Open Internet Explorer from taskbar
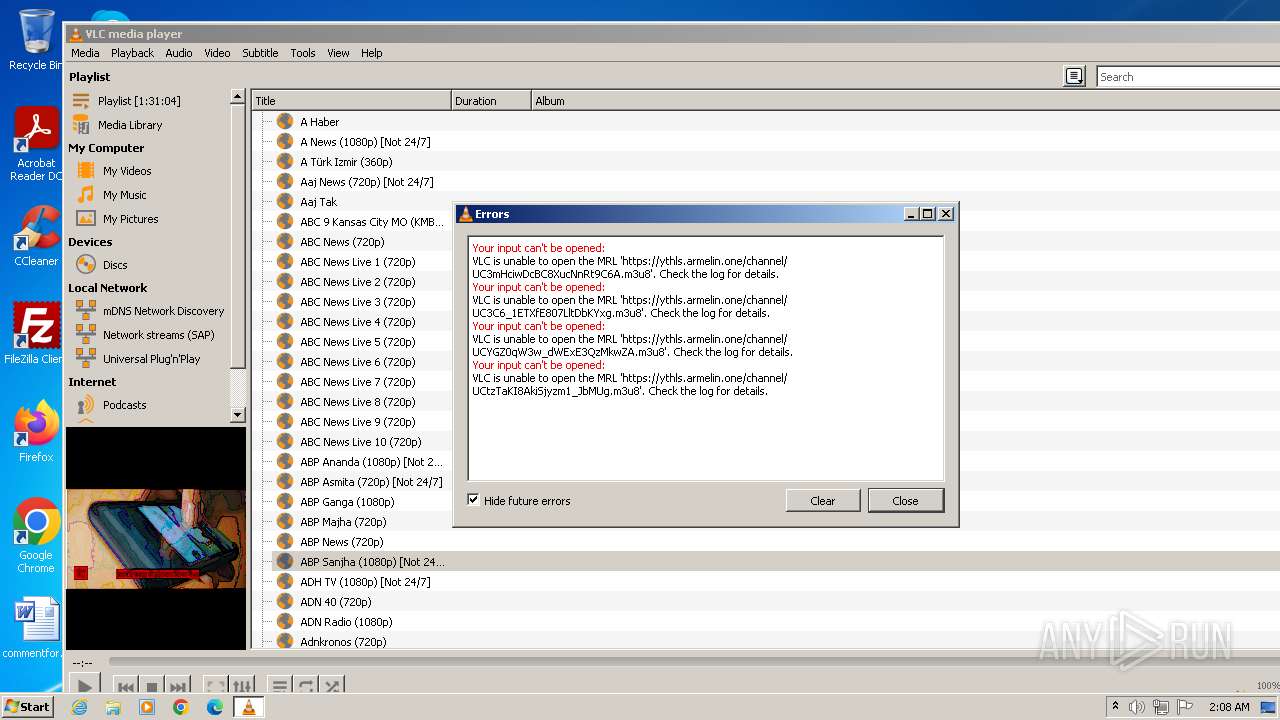Screen dimensions: 1280x720 coord(79,707)
